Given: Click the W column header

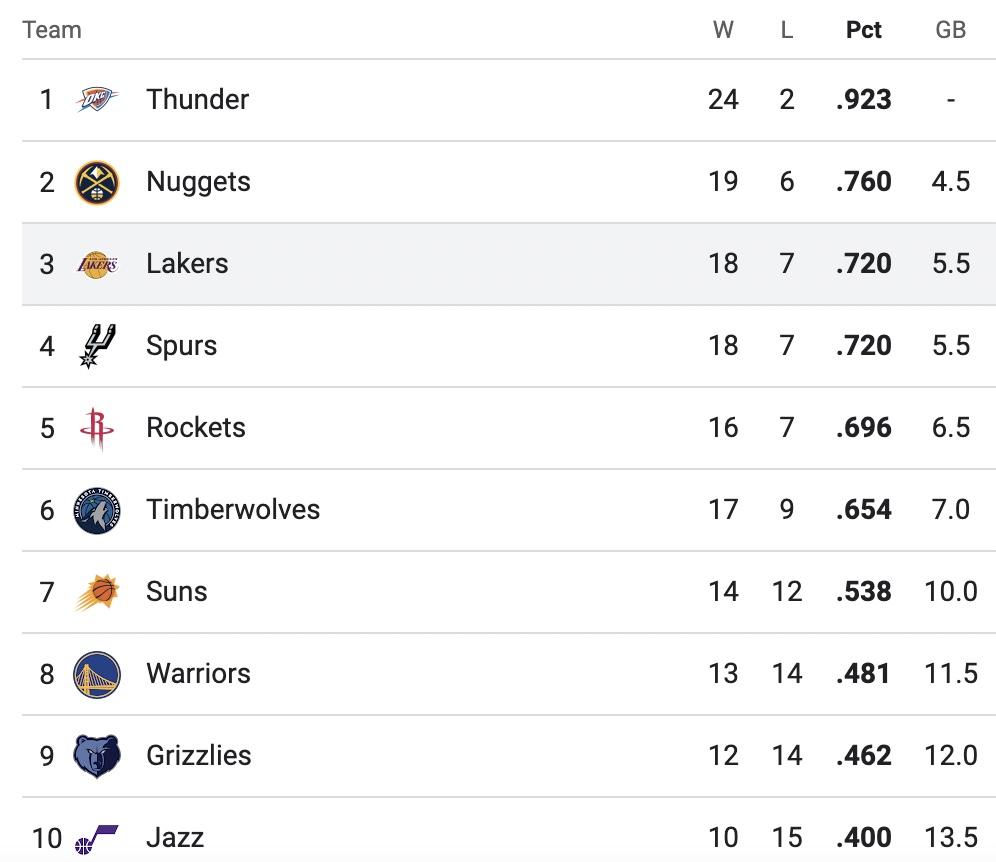Looking at the screenshot, I should [723, 30].
